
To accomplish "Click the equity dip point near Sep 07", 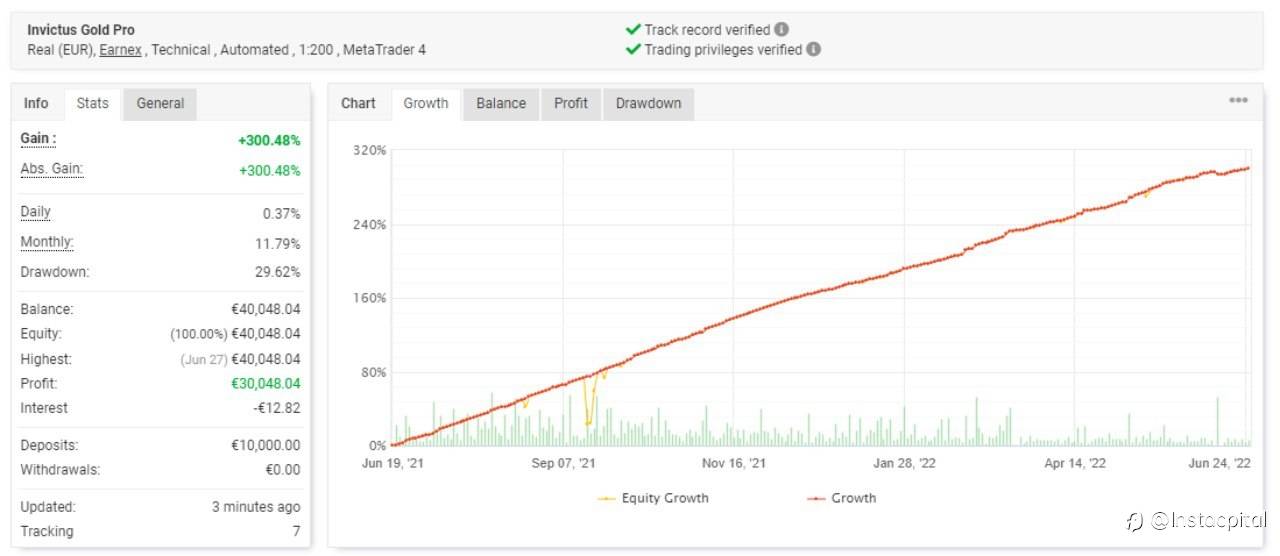I will (x=588, y=423).
